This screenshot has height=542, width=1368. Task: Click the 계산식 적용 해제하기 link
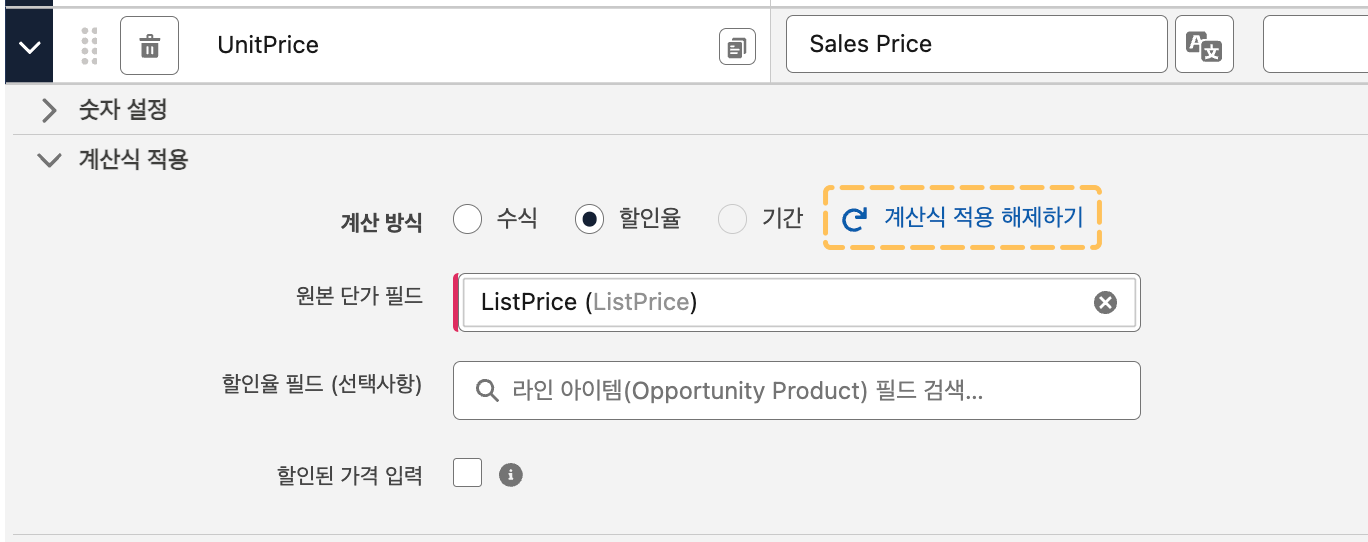coord(982,218)
